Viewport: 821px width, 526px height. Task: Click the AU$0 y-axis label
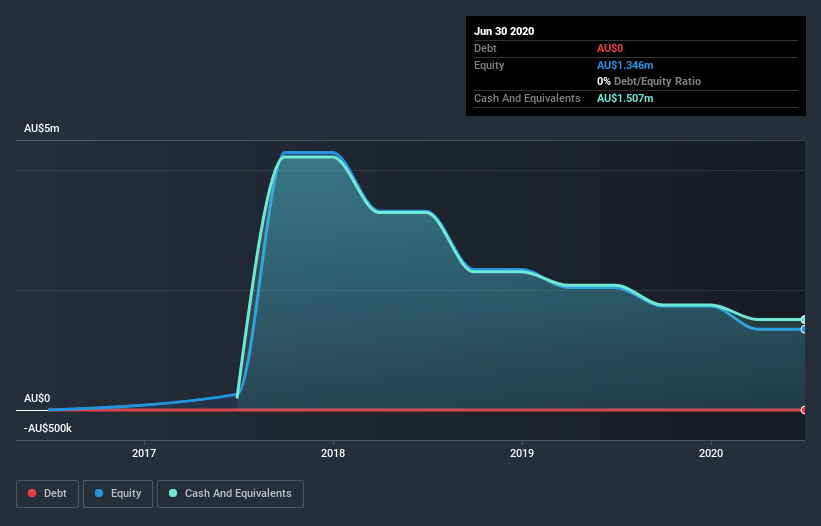click(x=37, y=398)
